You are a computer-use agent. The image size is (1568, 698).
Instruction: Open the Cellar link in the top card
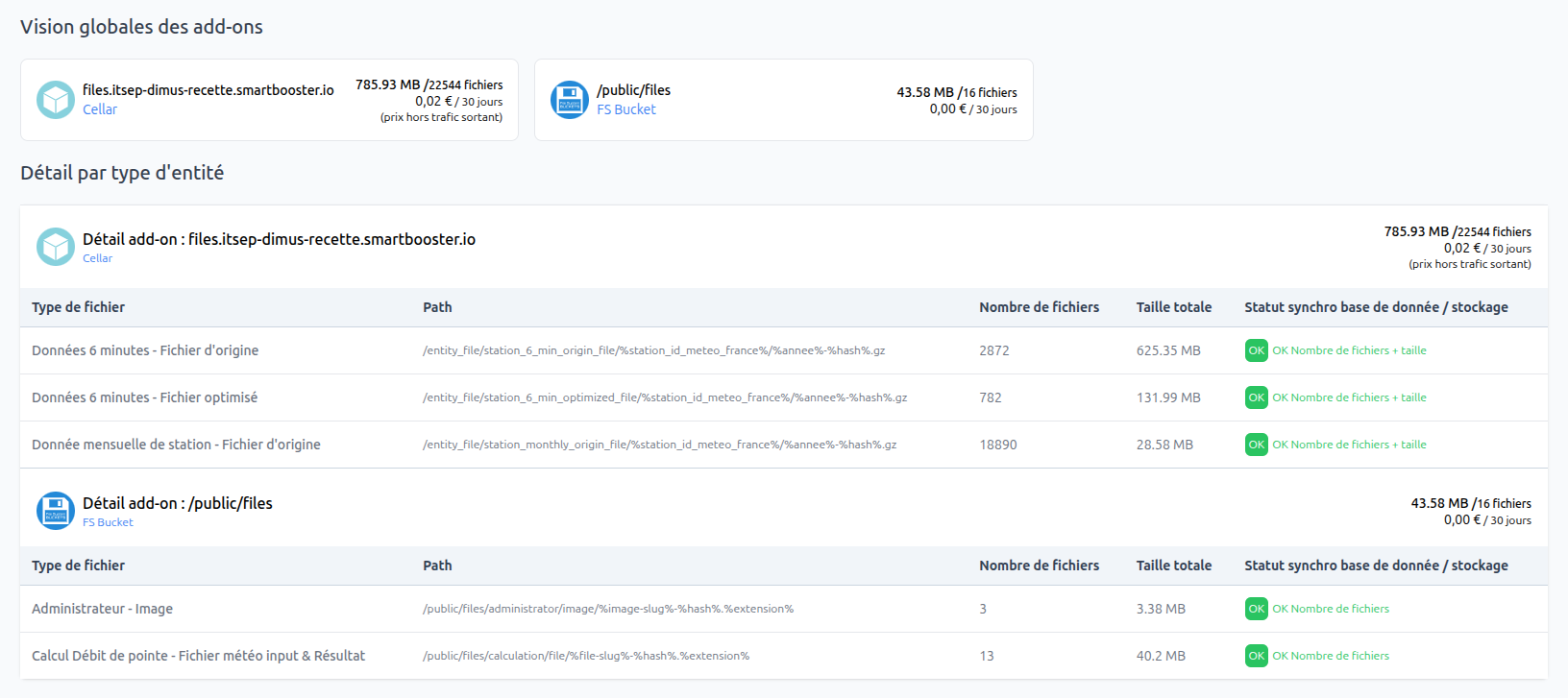[100, 109]
